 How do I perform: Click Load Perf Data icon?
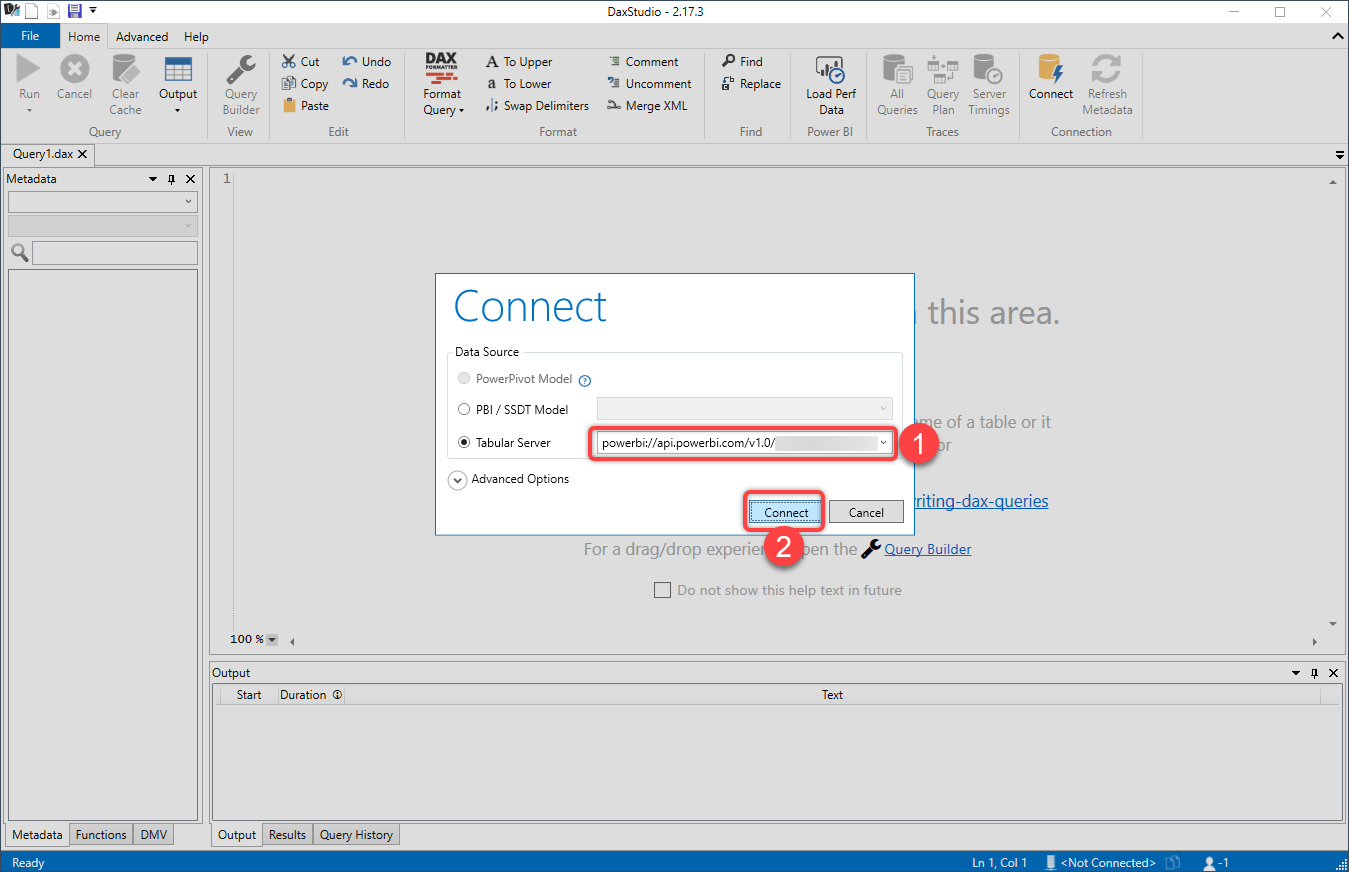831,69
